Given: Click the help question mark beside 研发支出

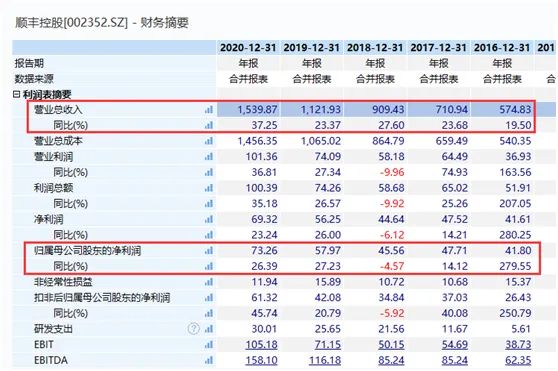Looking at the screenshot, I should (194, 329).
